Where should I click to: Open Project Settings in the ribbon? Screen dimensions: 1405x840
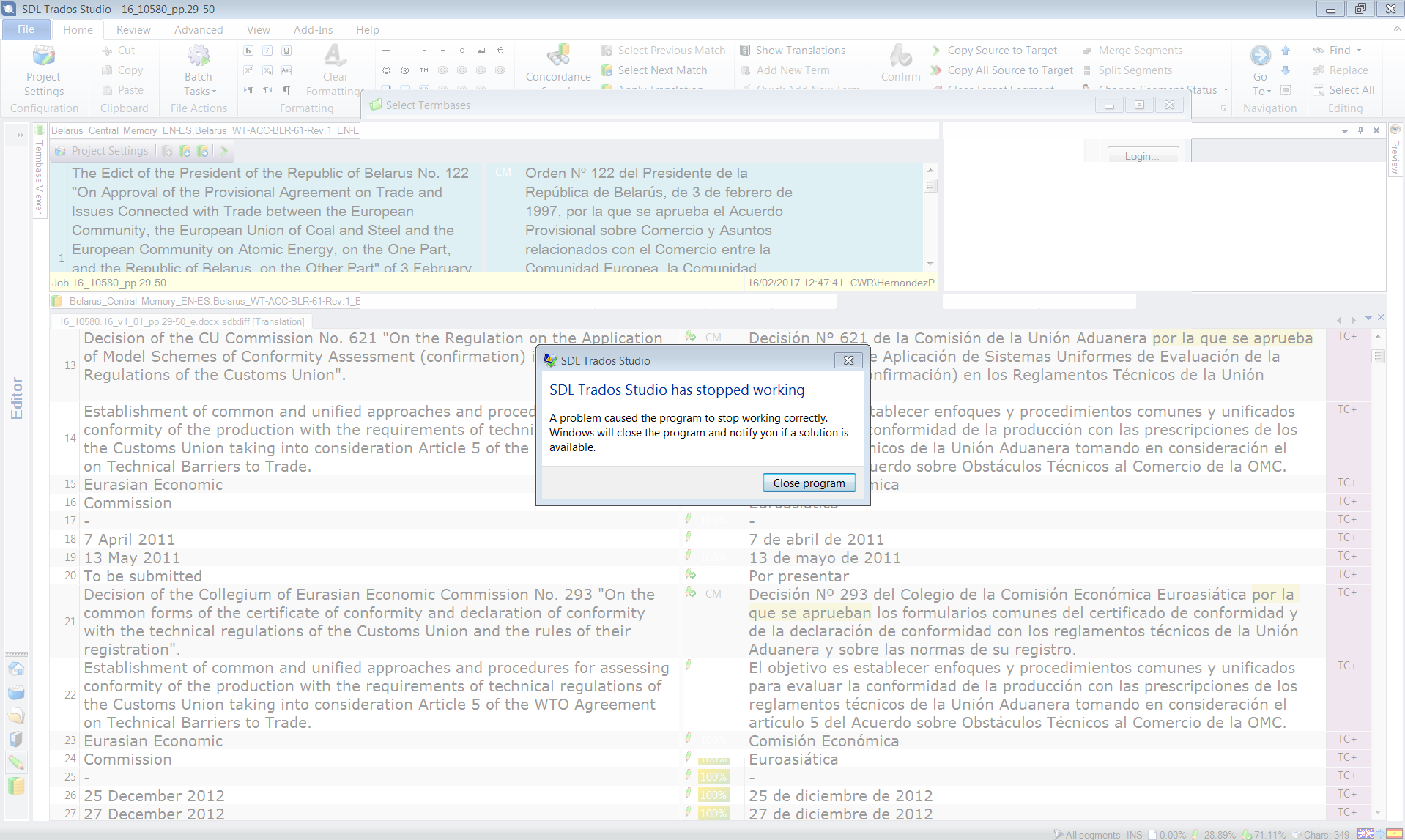tap(43, 71)
